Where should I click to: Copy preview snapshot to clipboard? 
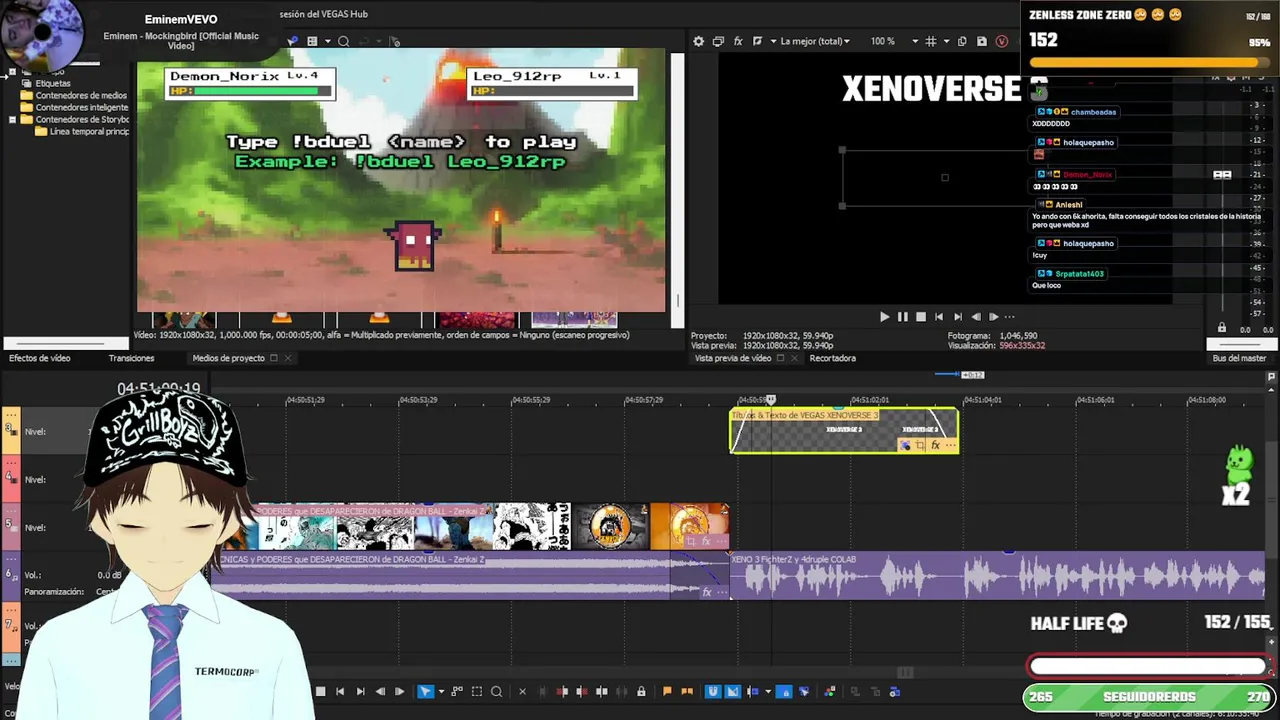[962, 41]
